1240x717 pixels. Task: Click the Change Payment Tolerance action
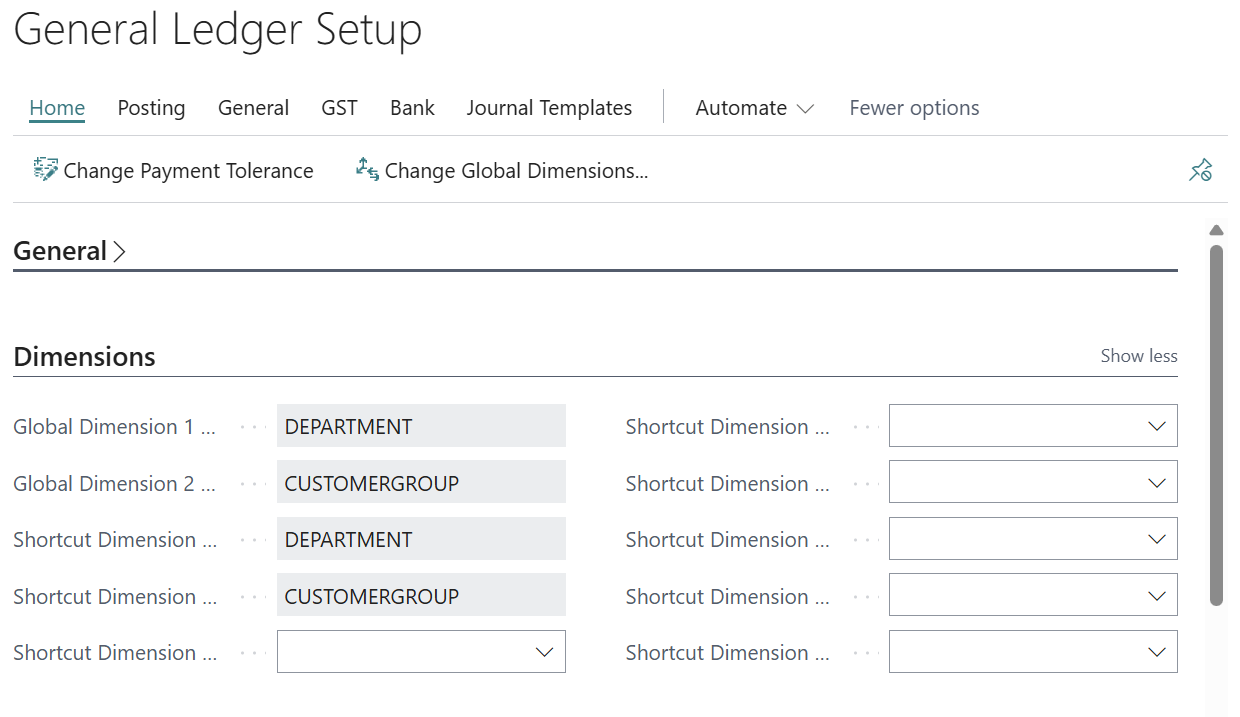(173, 171)
